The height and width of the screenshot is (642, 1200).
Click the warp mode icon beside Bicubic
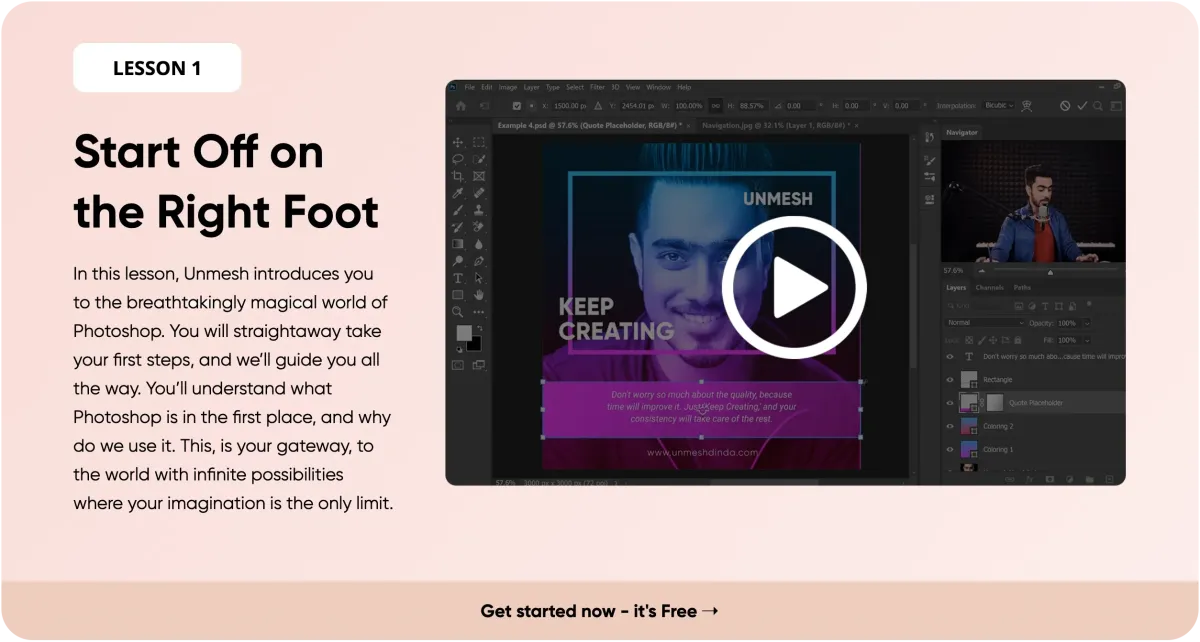coord(1027,105)
